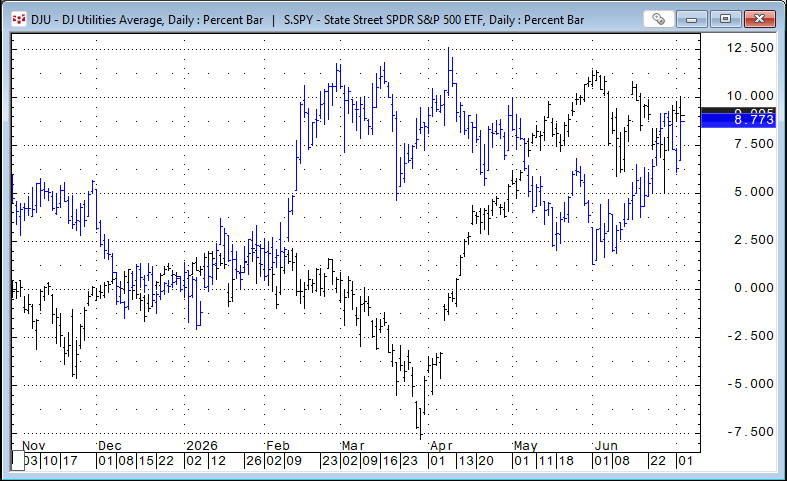This screenshot has height=481, width=787.
Task: Click the Feb month label on time axis
Action: 278,446
